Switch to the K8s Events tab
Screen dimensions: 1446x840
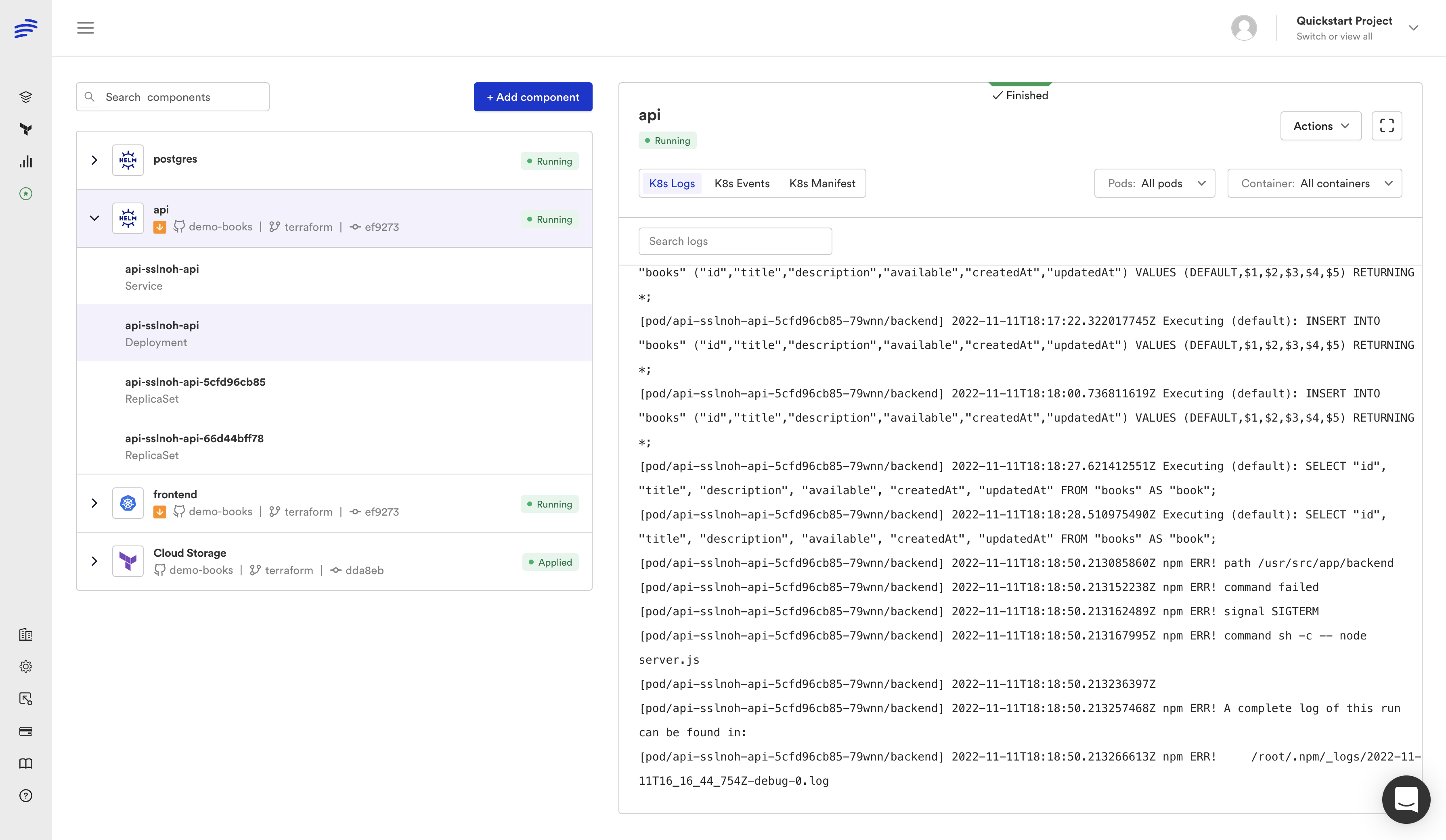pos(741,184)
